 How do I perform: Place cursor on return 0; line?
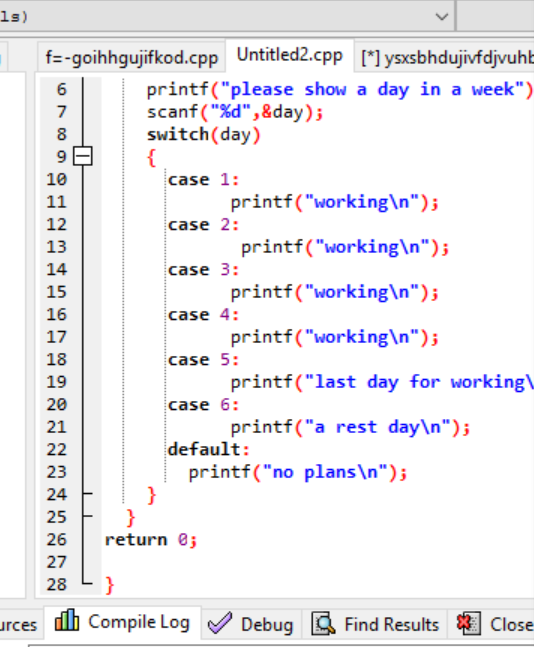pyautogui.click(x=151, y=539)
